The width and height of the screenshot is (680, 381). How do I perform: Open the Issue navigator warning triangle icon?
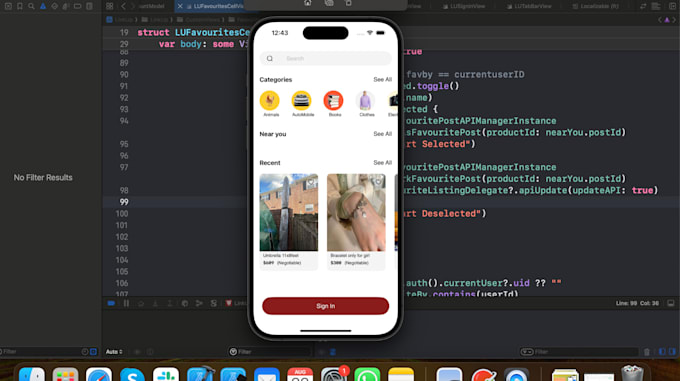tap(43, 6)
